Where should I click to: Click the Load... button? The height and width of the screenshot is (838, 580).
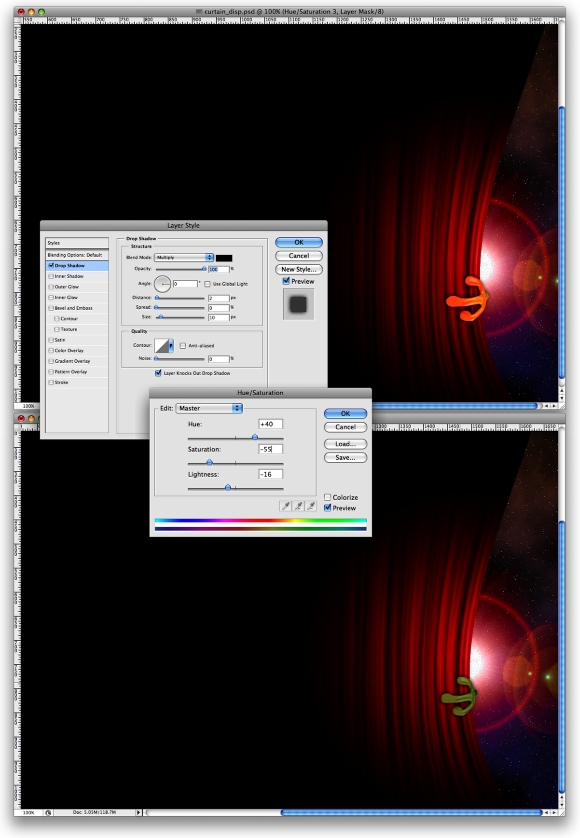pos(345,444)
